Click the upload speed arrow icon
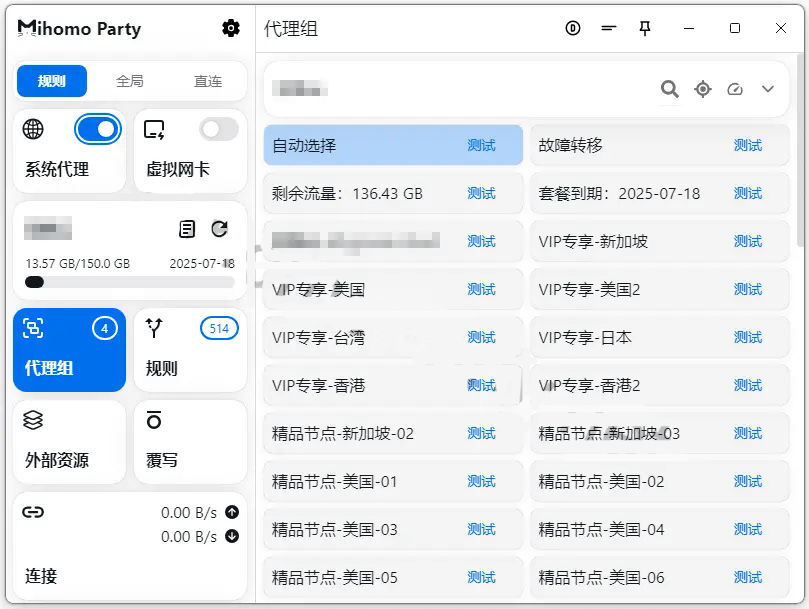 [232, 512]
